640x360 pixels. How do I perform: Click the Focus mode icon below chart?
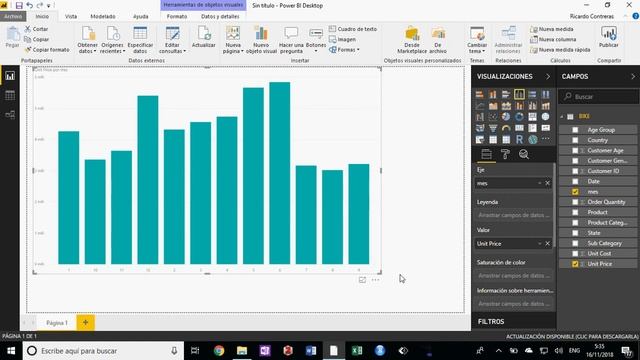362,280
